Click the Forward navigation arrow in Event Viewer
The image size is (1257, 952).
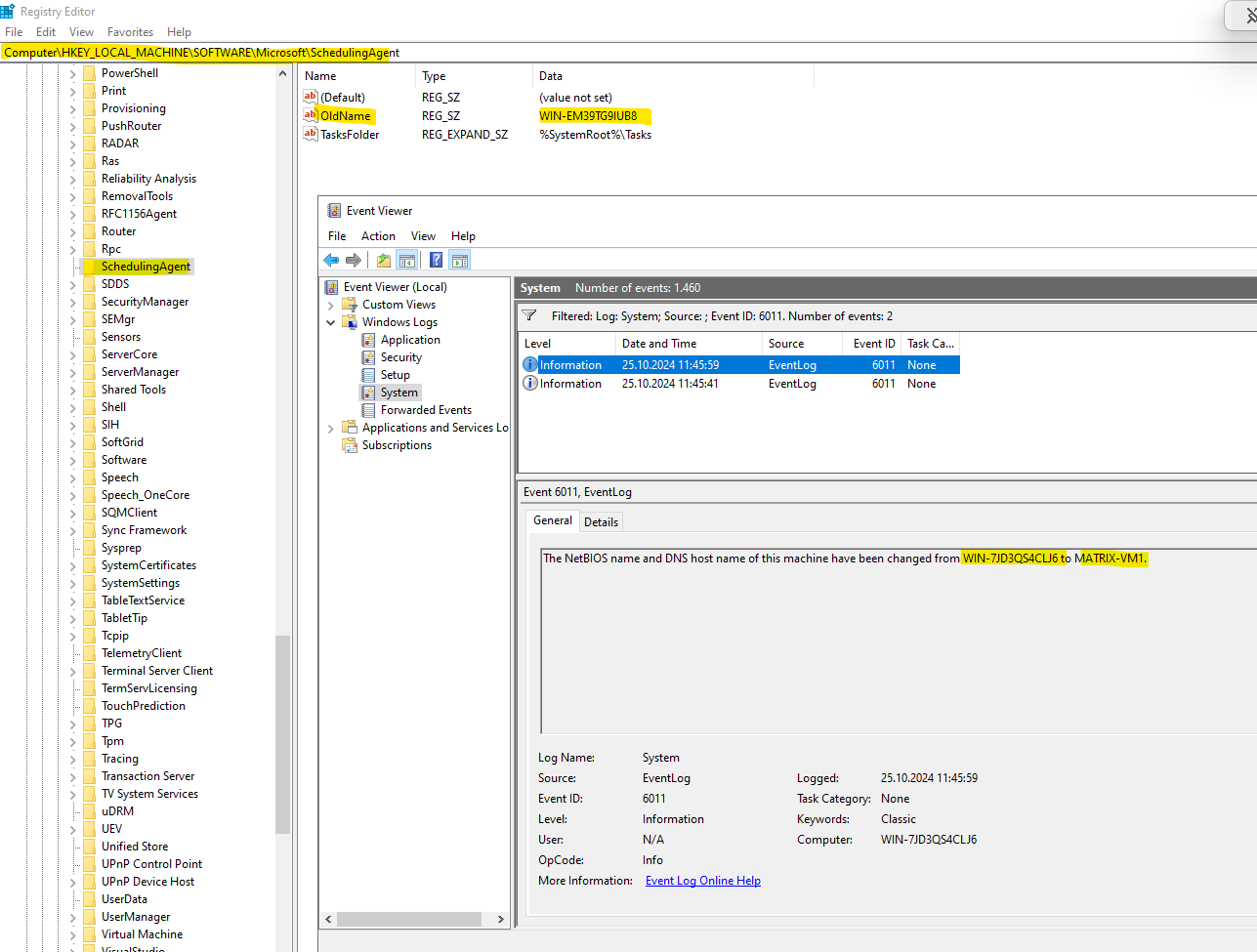click(x=354, y=260)
